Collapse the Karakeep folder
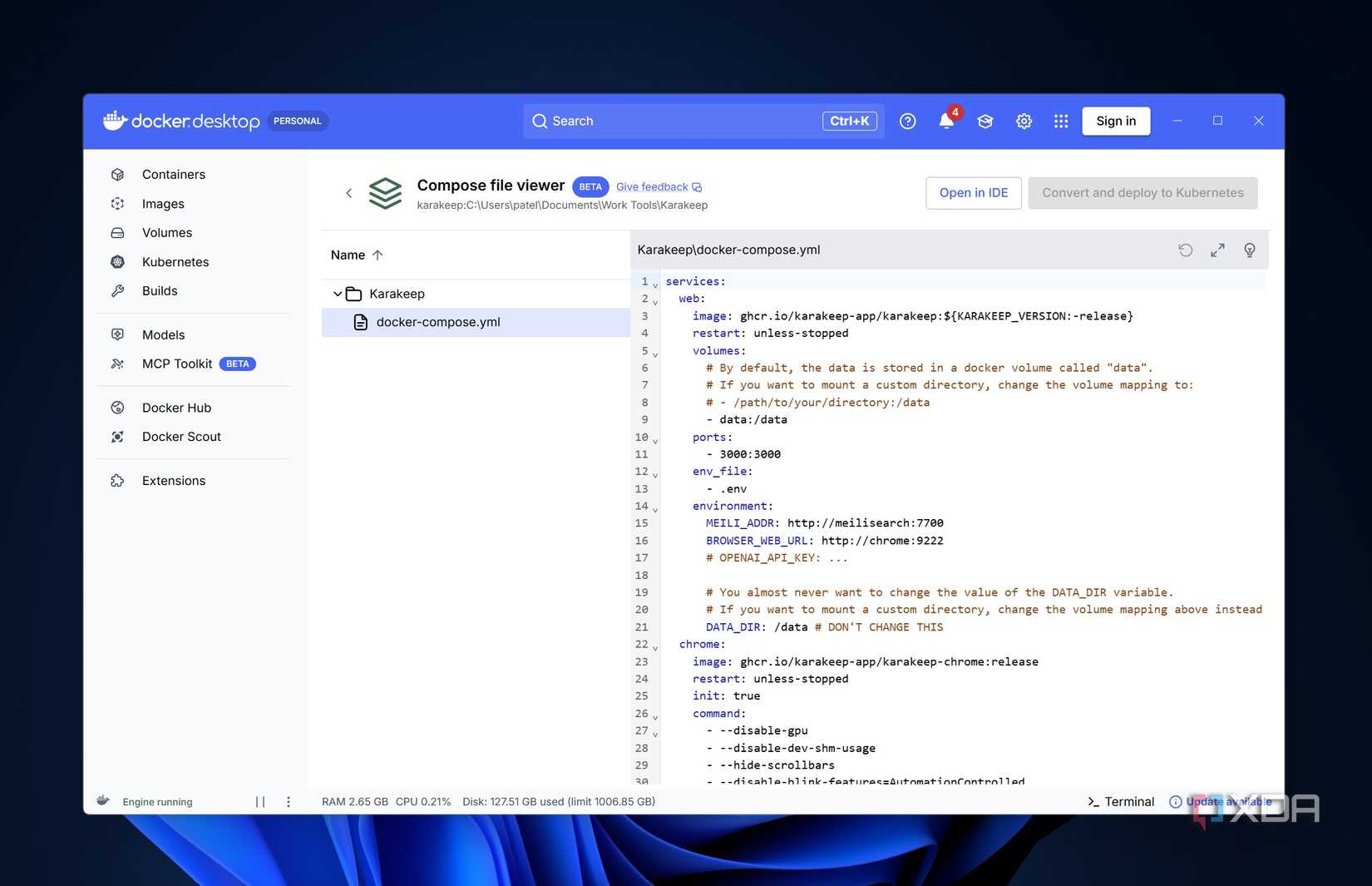 coord(338,294)
